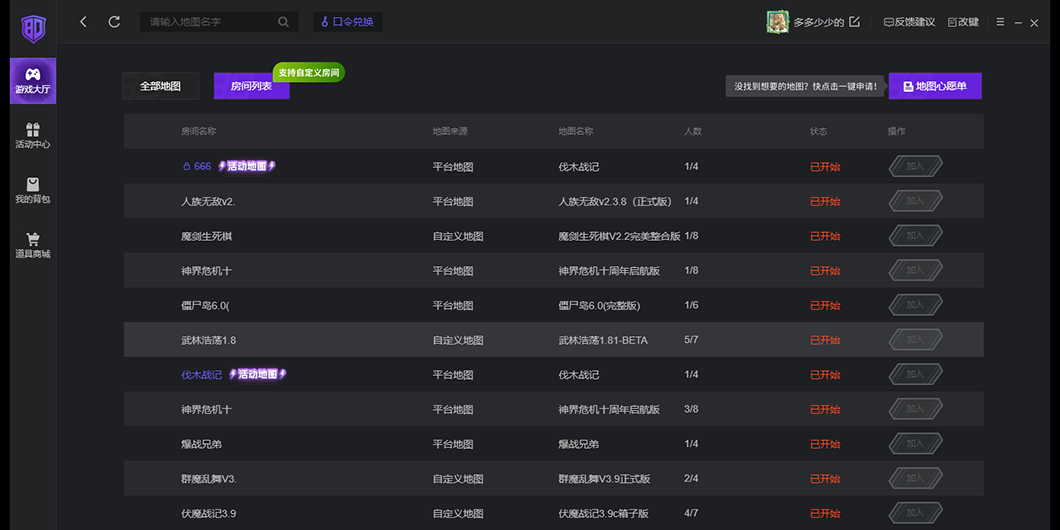Screen dimensions: 1060x530
Task: Click player count 4/7 for 伏魔战记
Action: click(x=691, y=513)
